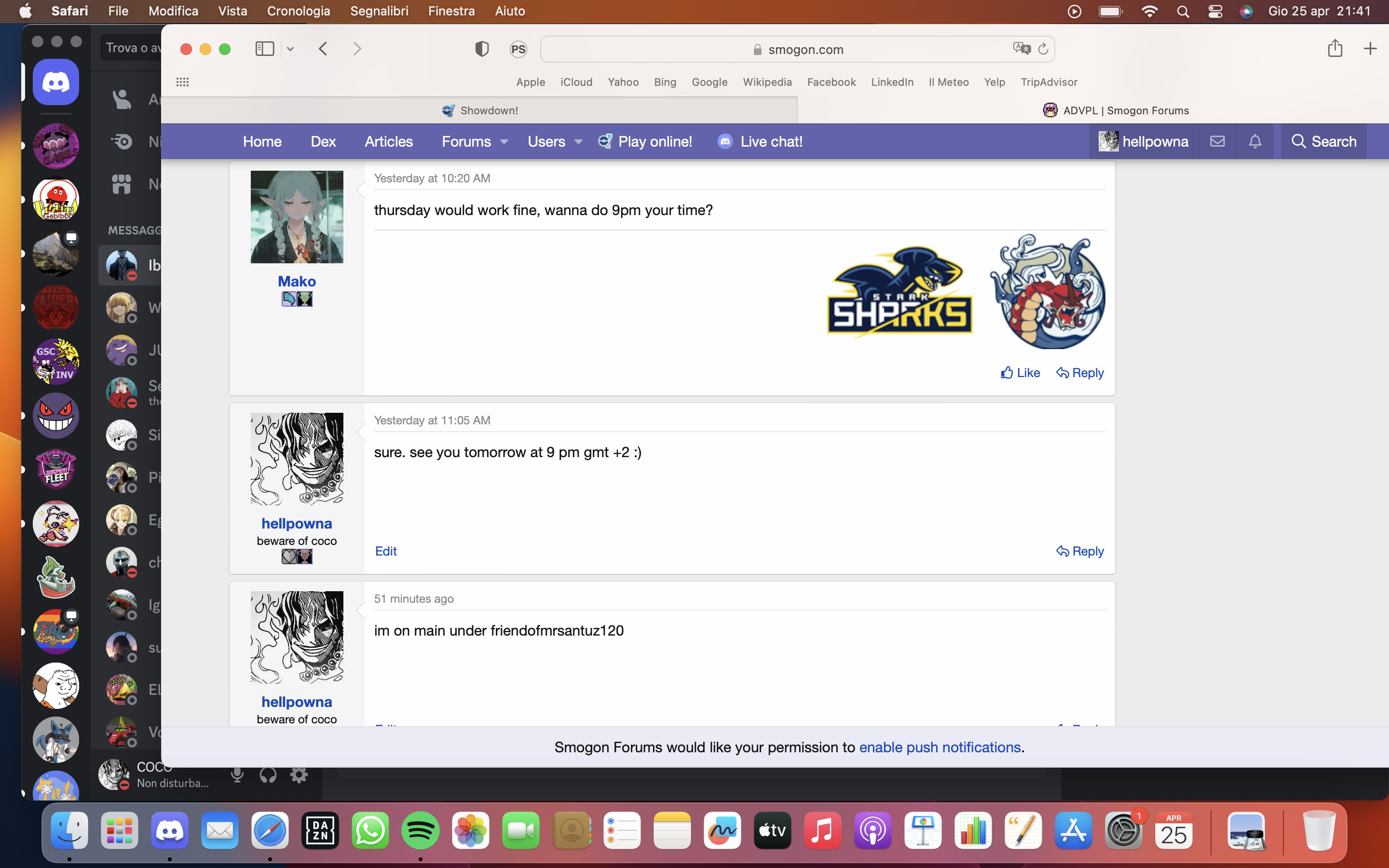The image size is (1389, 868).
Task: Show favorites grid icon
Action: [x=182, y=82]
